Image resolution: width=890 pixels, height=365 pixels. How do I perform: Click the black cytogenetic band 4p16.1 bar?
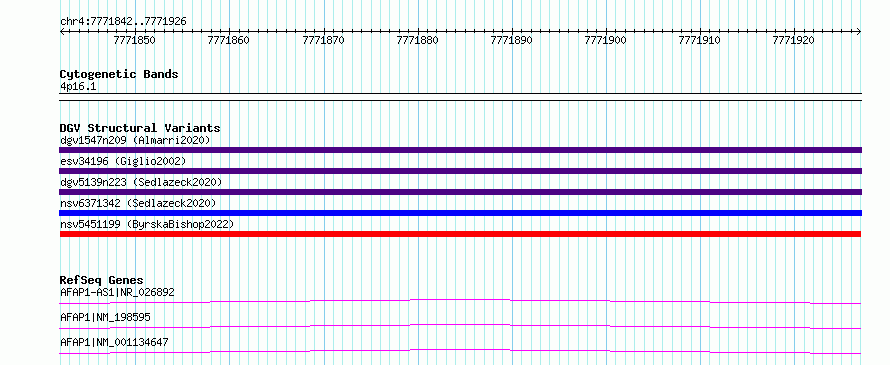pos(460,97)
